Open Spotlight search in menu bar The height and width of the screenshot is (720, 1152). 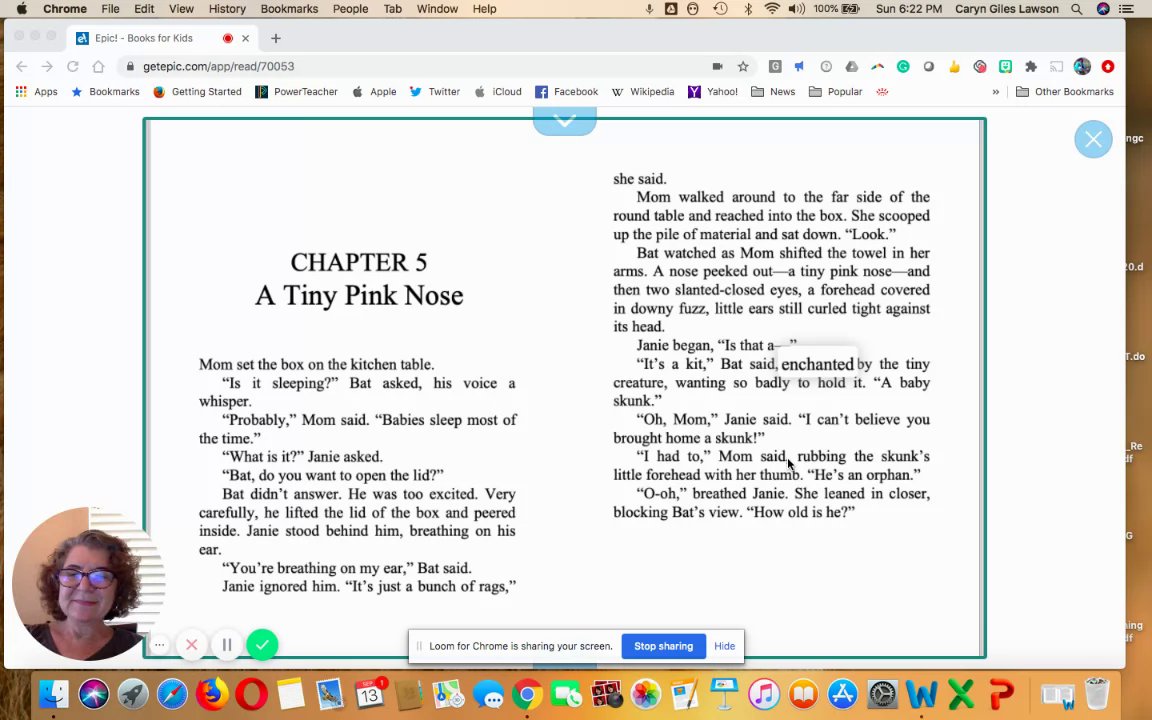[x=1076, y=9]
